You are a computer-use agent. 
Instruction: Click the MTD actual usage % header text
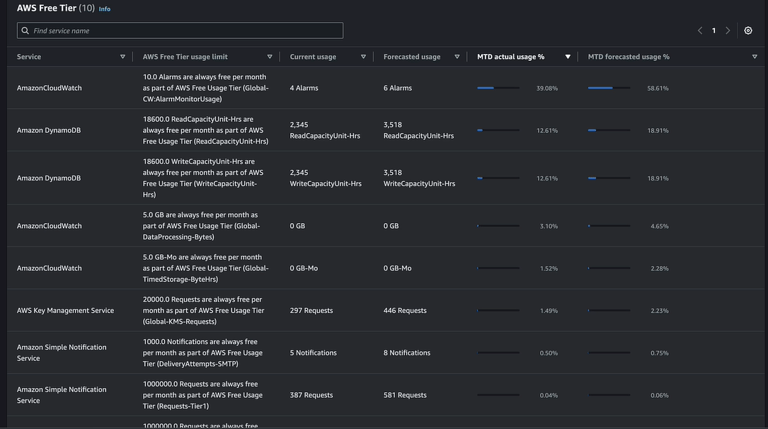click(x=510, y=57)
